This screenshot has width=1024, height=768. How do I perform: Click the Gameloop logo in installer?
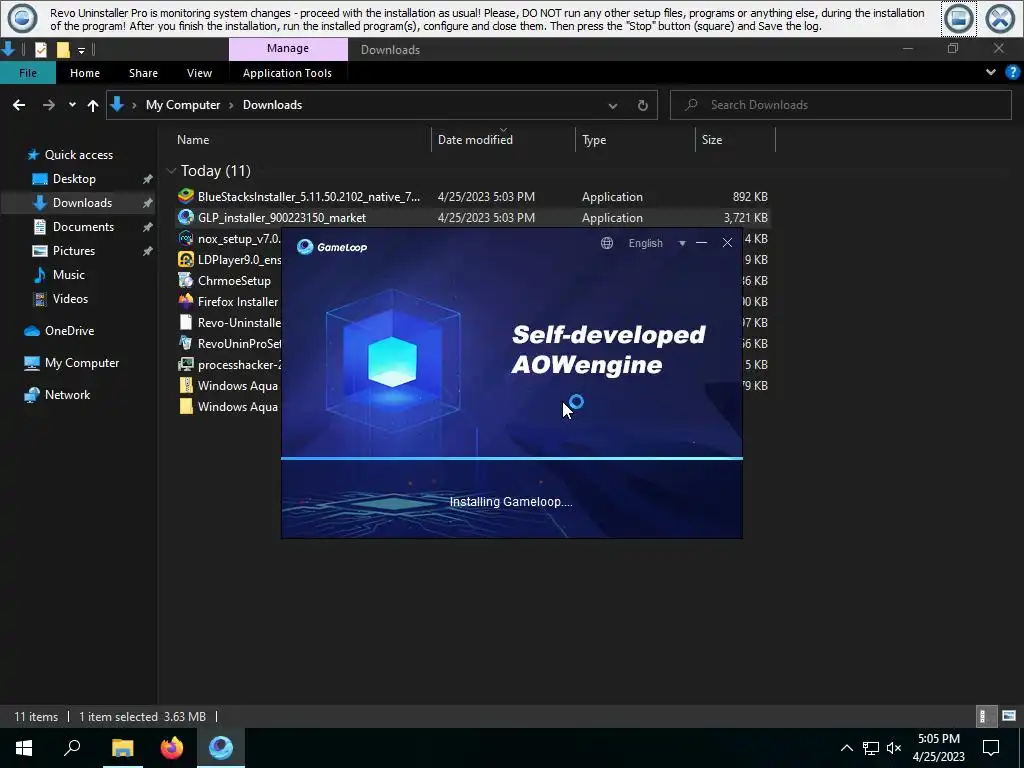click(x=332, y=246)
